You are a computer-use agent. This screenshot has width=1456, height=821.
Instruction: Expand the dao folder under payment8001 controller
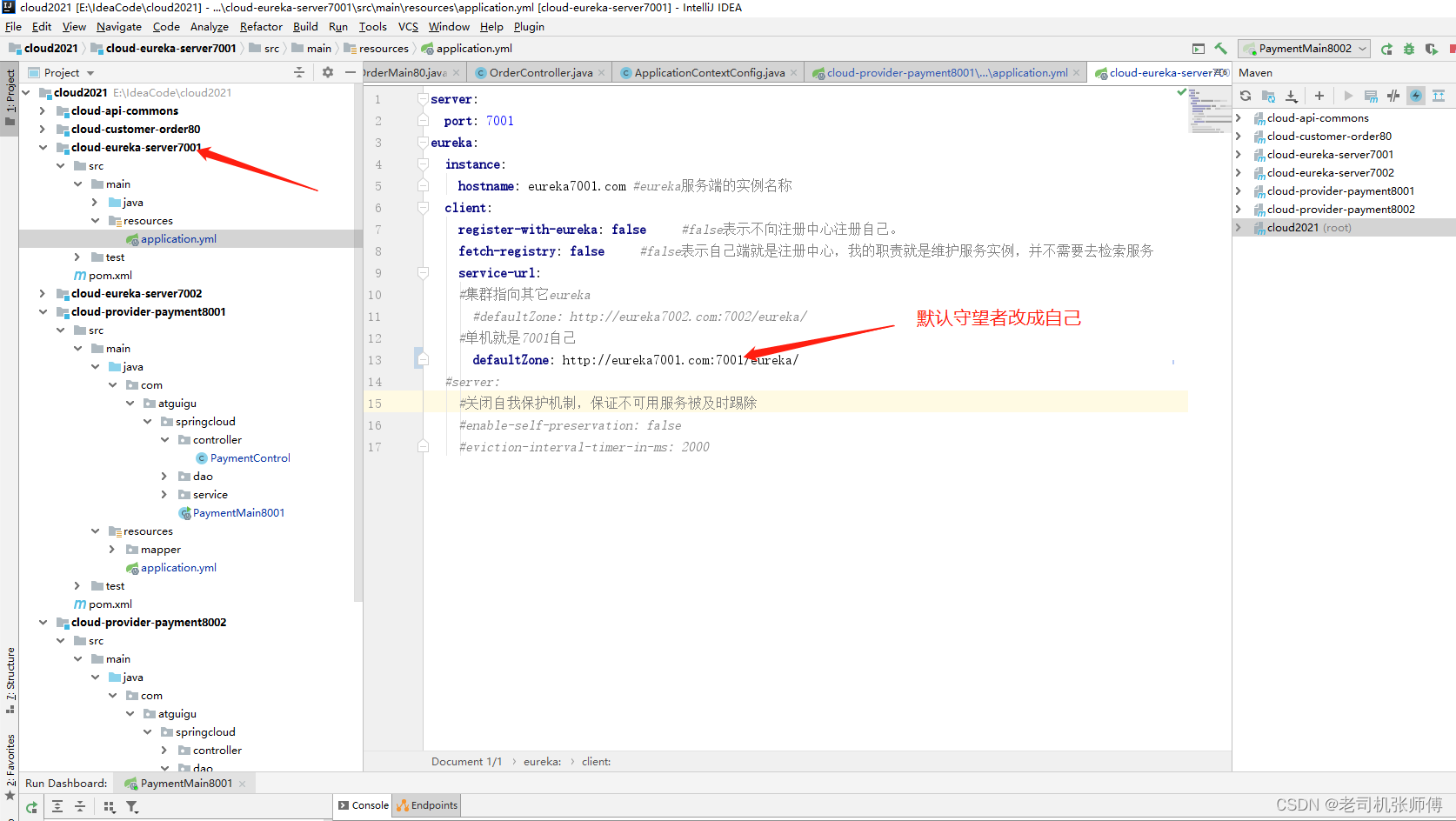click(x=164, y=477)
